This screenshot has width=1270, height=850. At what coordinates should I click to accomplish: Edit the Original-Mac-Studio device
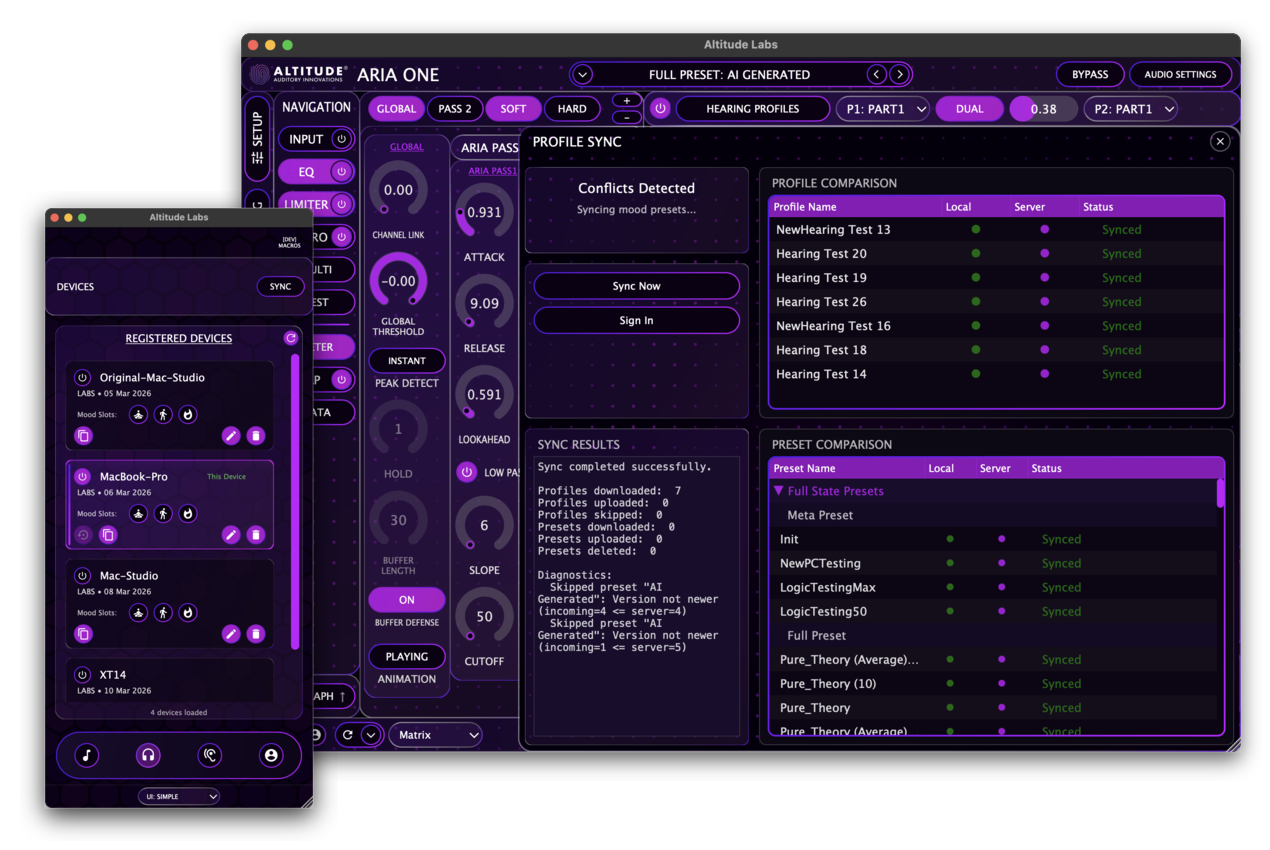(231, 436)
